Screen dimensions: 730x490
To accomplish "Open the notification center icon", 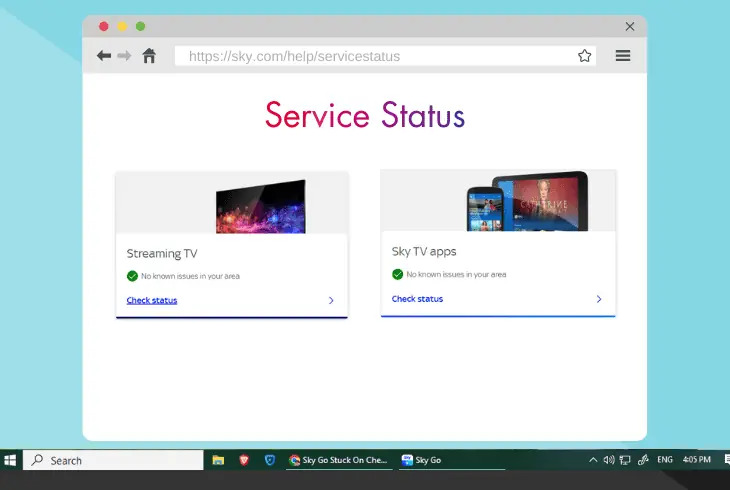I will coord(727,460).
